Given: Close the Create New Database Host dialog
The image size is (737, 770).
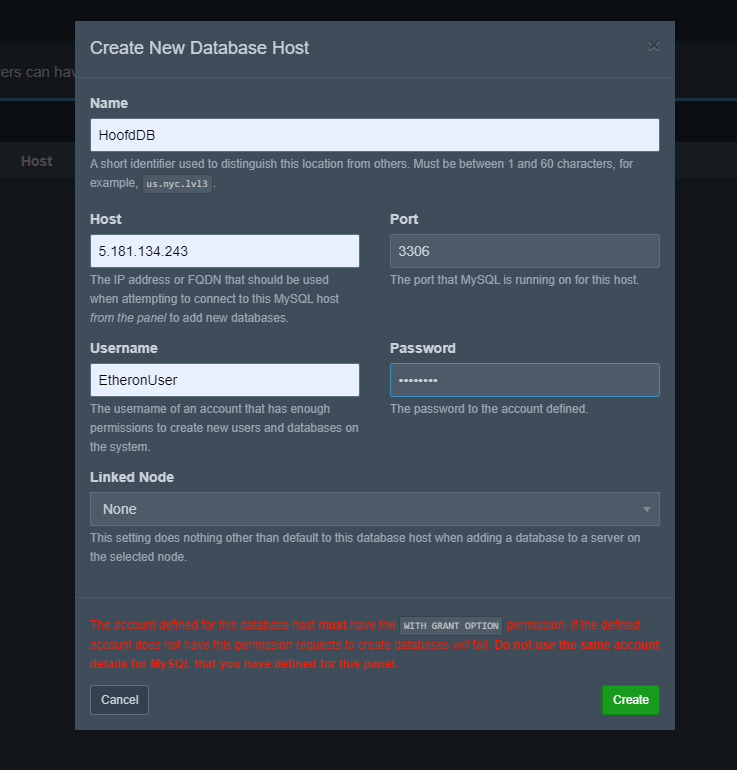Looking at the screenshot, I should tap(653, 46).
